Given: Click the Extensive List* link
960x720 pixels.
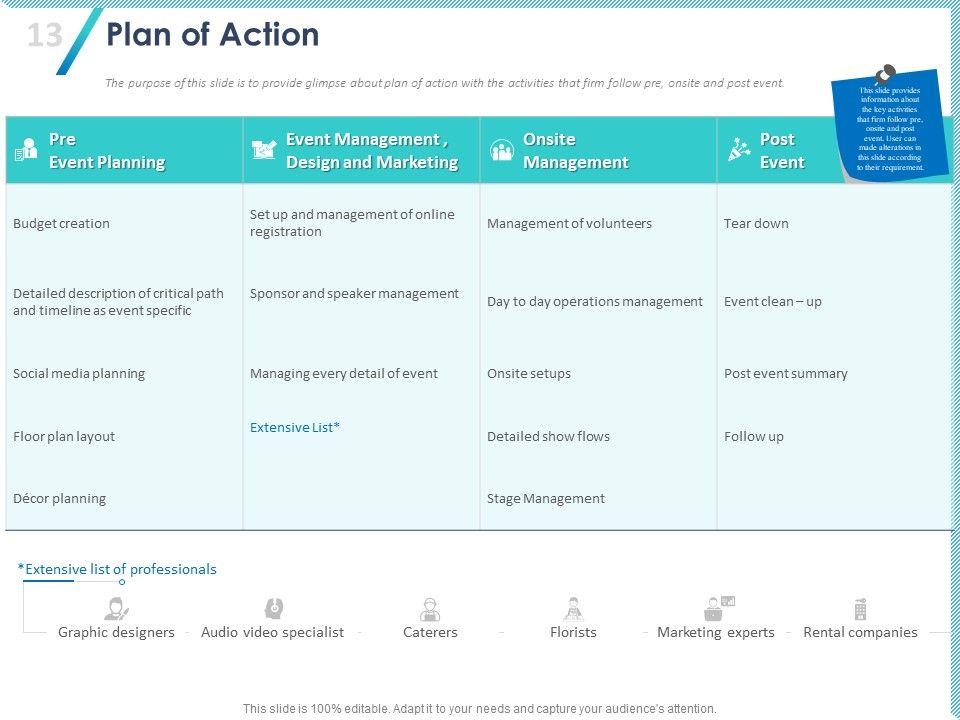Looking at the screenshot, I should click(x=295, y=427).
